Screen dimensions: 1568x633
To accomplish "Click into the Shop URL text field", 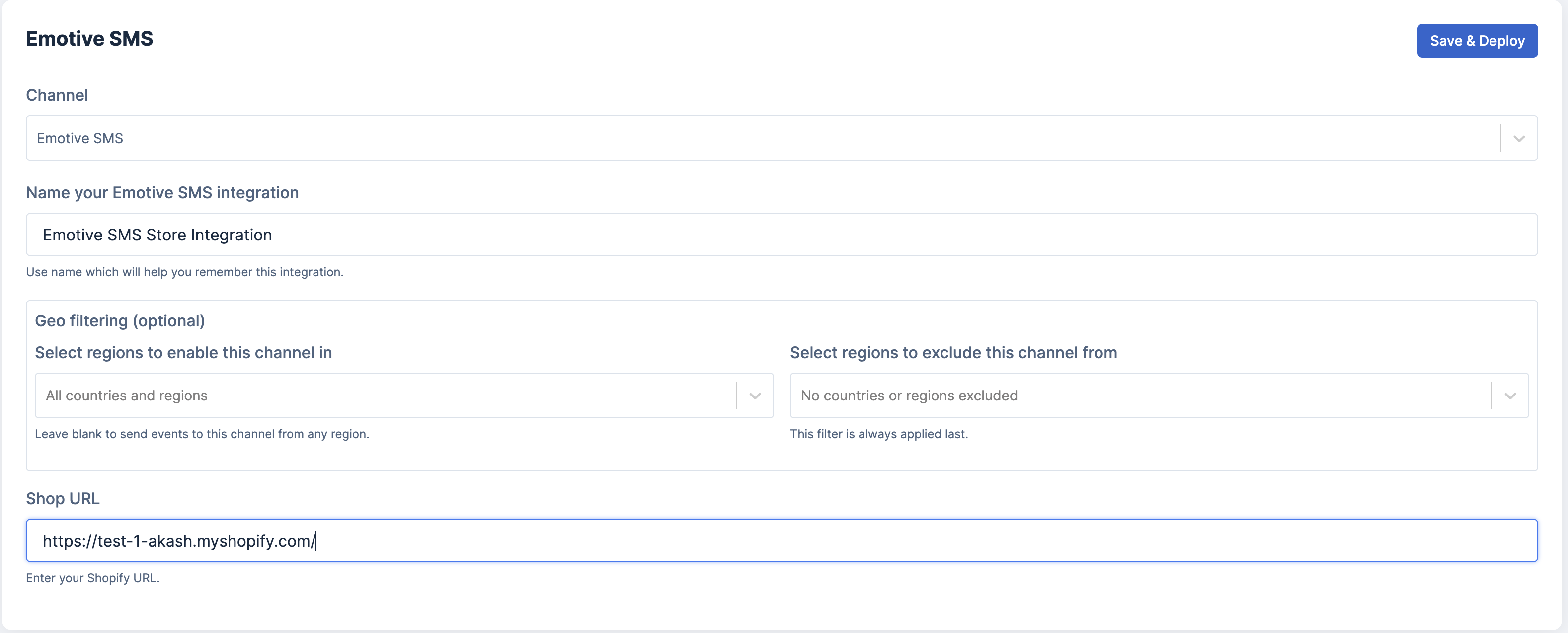I will point(781,541).
